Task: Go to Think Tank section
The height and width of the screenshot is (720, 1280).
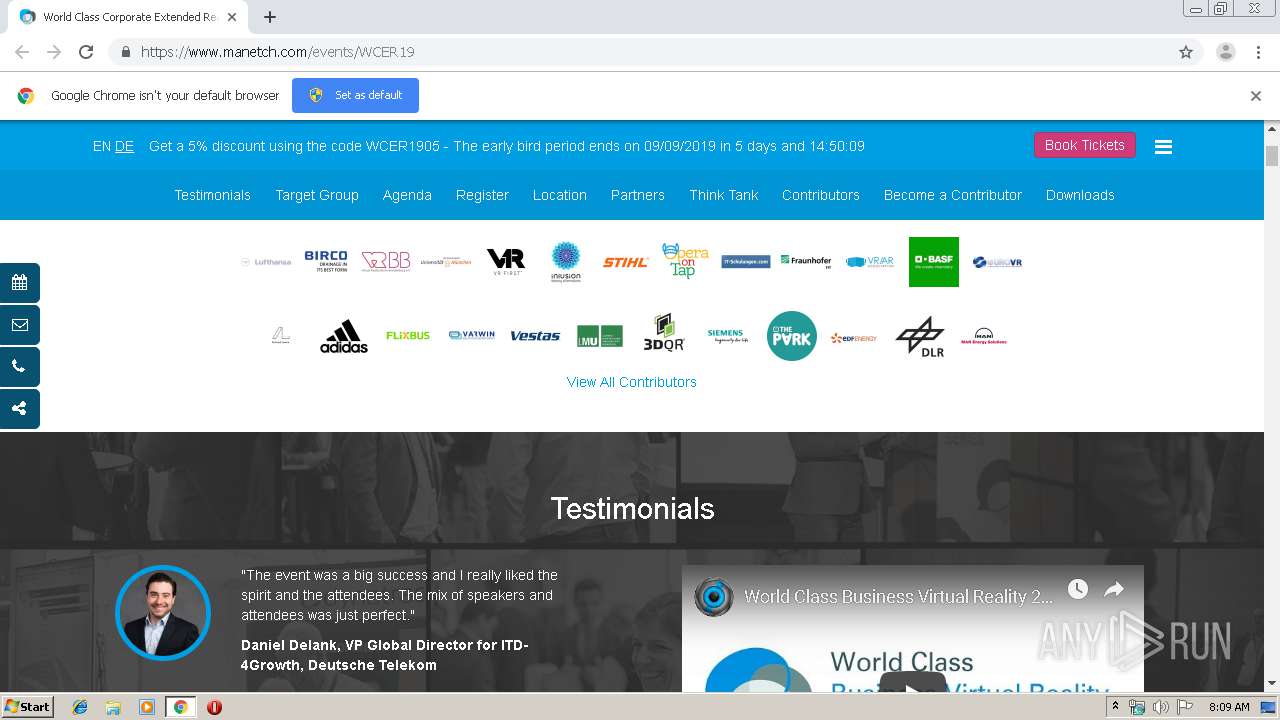Action: pos(724,195)
